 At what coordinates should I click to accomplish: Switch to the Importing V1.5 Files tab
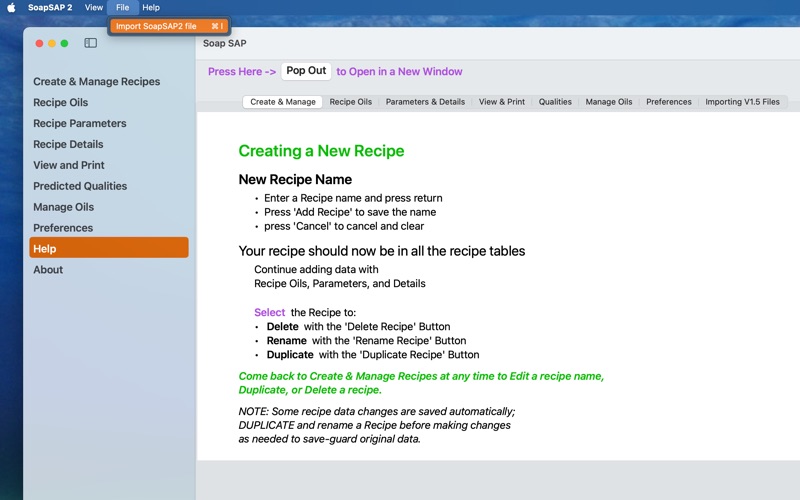pyautogui.click(x=742, y=102)
